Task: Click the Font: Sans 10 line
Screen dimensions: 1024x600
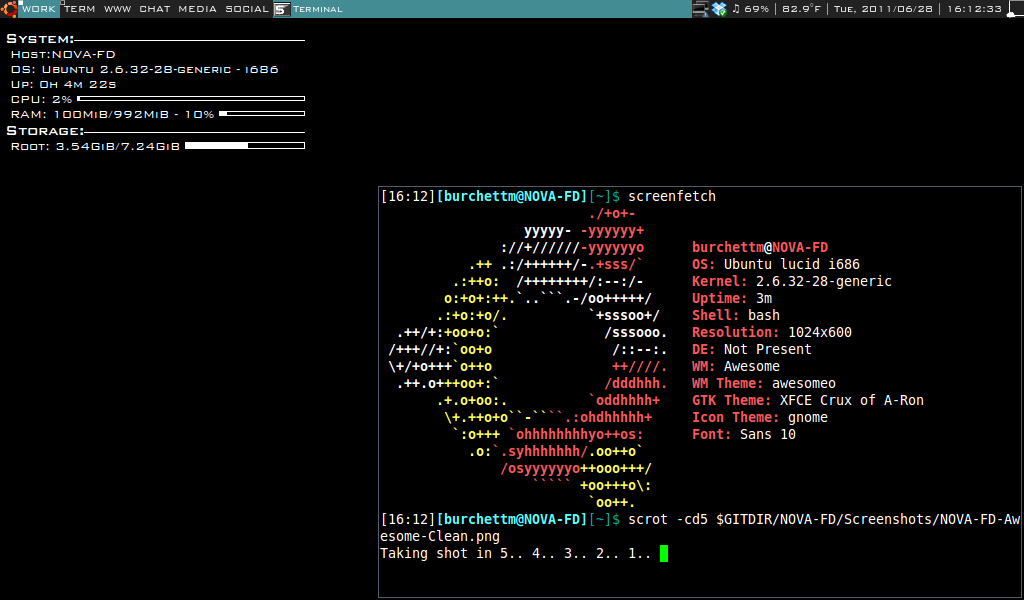Action: pyautogui.click(x=744, y=434)
